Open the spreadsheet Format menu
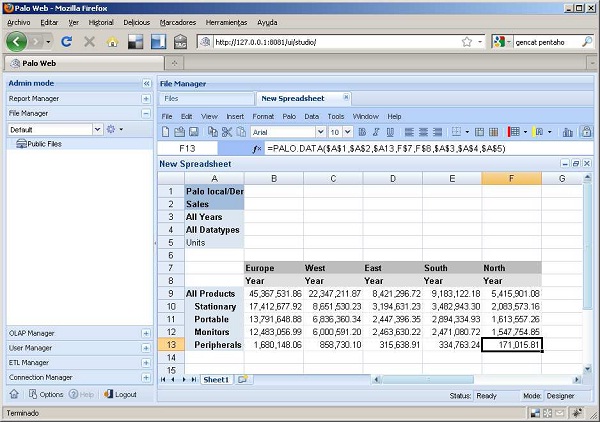600x422 pixels. coord(263,116)
